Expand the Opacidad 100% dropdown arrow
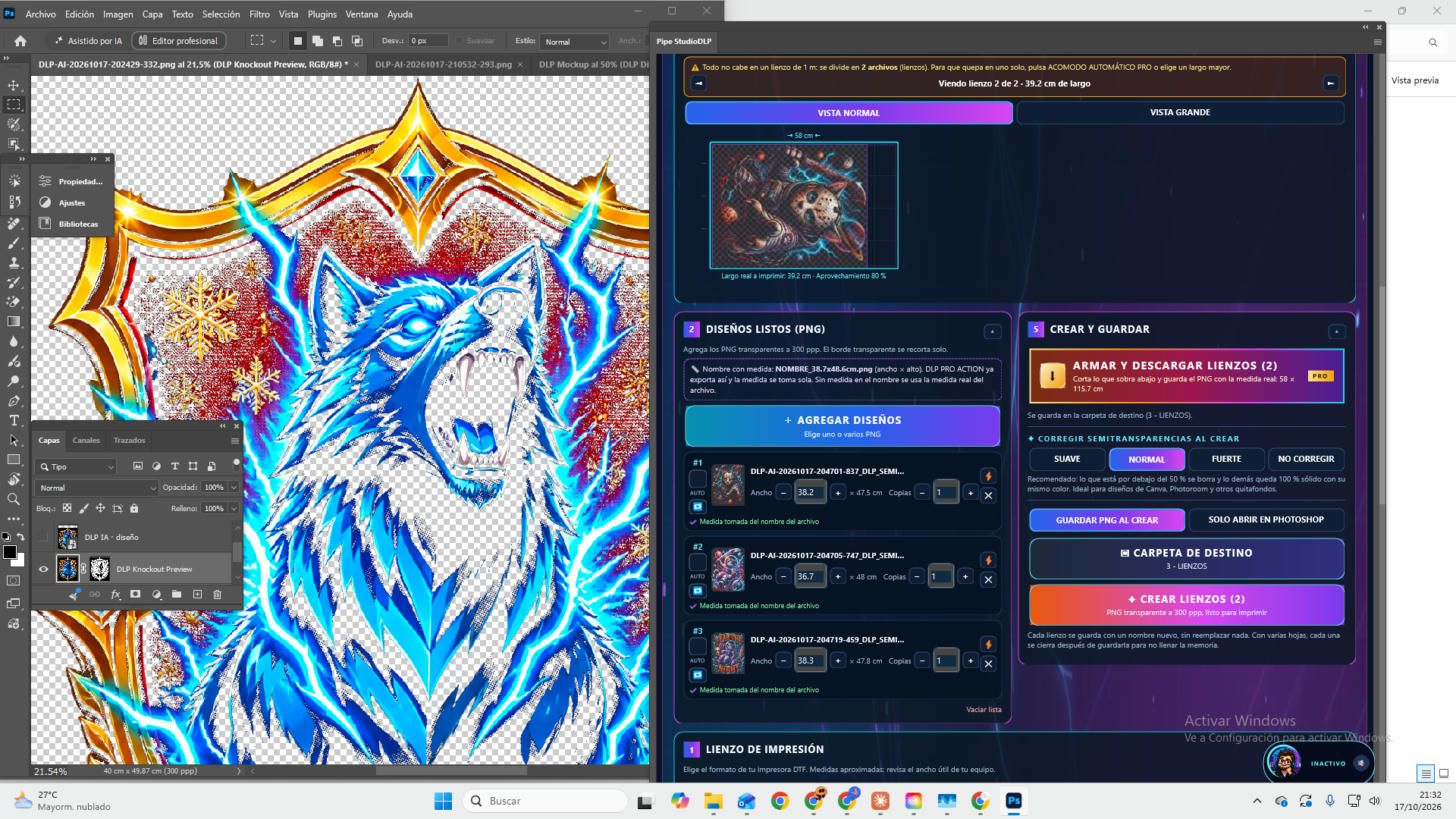The width and height of the screenshot is (1456, 819). 234,488
